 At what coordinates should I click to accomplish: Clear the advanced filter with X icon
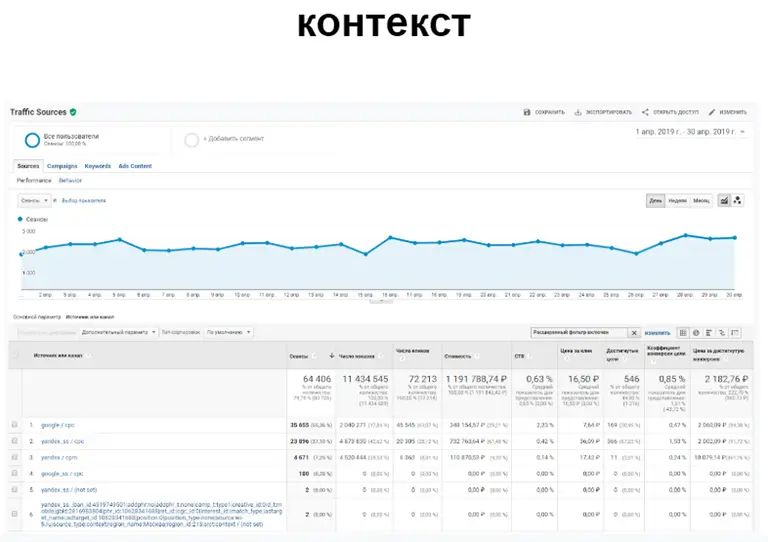coord(632,332)
